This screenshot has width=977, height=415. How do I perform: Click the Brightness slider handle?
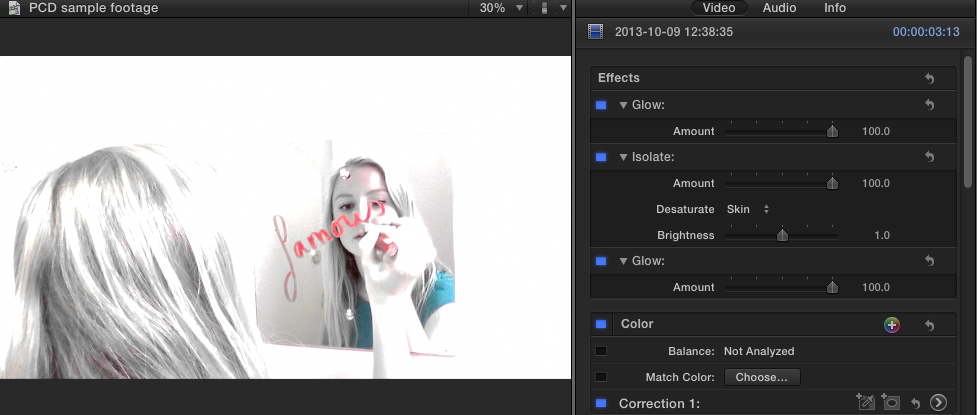(x=782, y=236)
